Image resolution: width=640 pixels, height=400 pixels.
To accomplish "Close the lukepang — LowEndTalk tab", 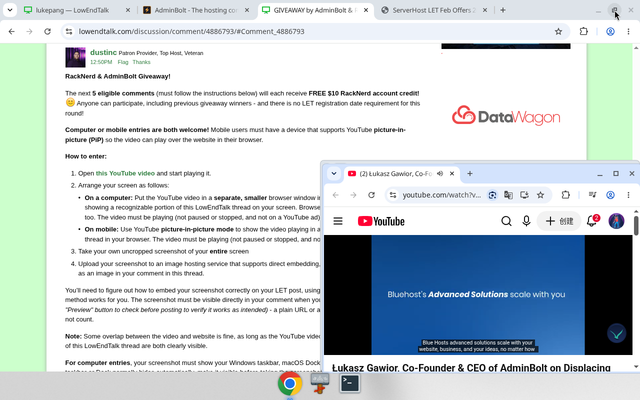I will coord(127,10).
